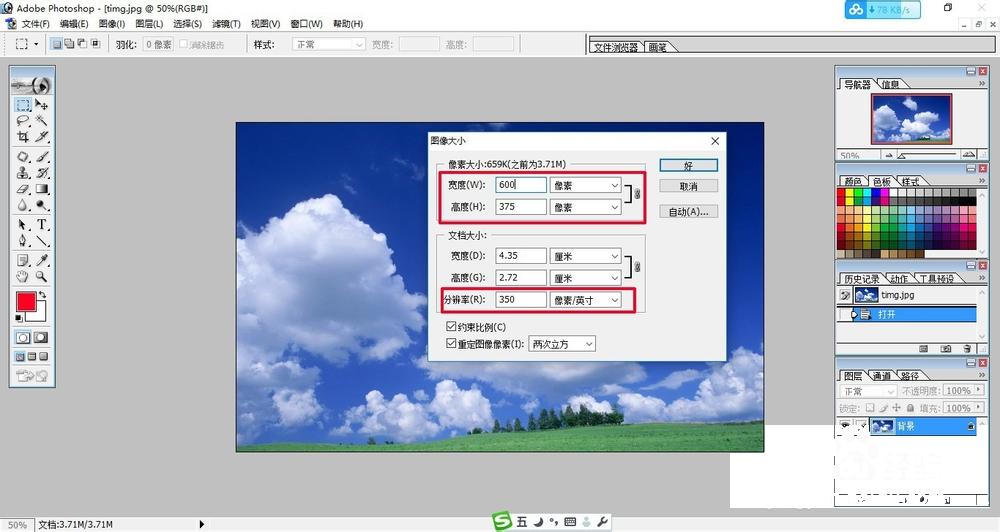The image size is (1000, 532).
Task: Select the Zoom tool
Action: pyautogui.click(x=41, y=276)
